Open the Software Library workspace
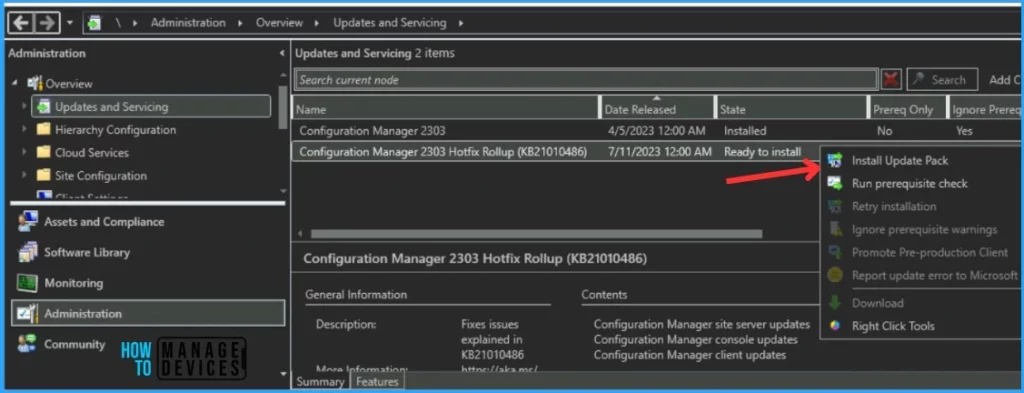Screen dimensions: 1024x393 tap(87, 253)
